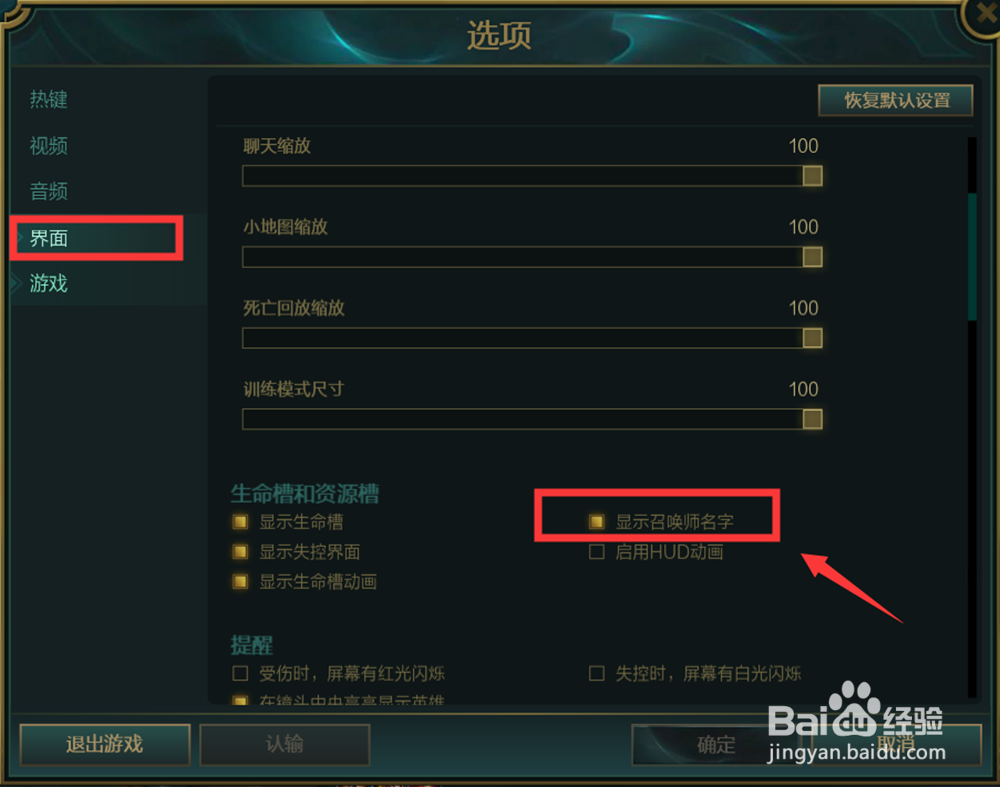
Task: Disable 显示召唤师名字 checkbox
Action: point(596,522)
